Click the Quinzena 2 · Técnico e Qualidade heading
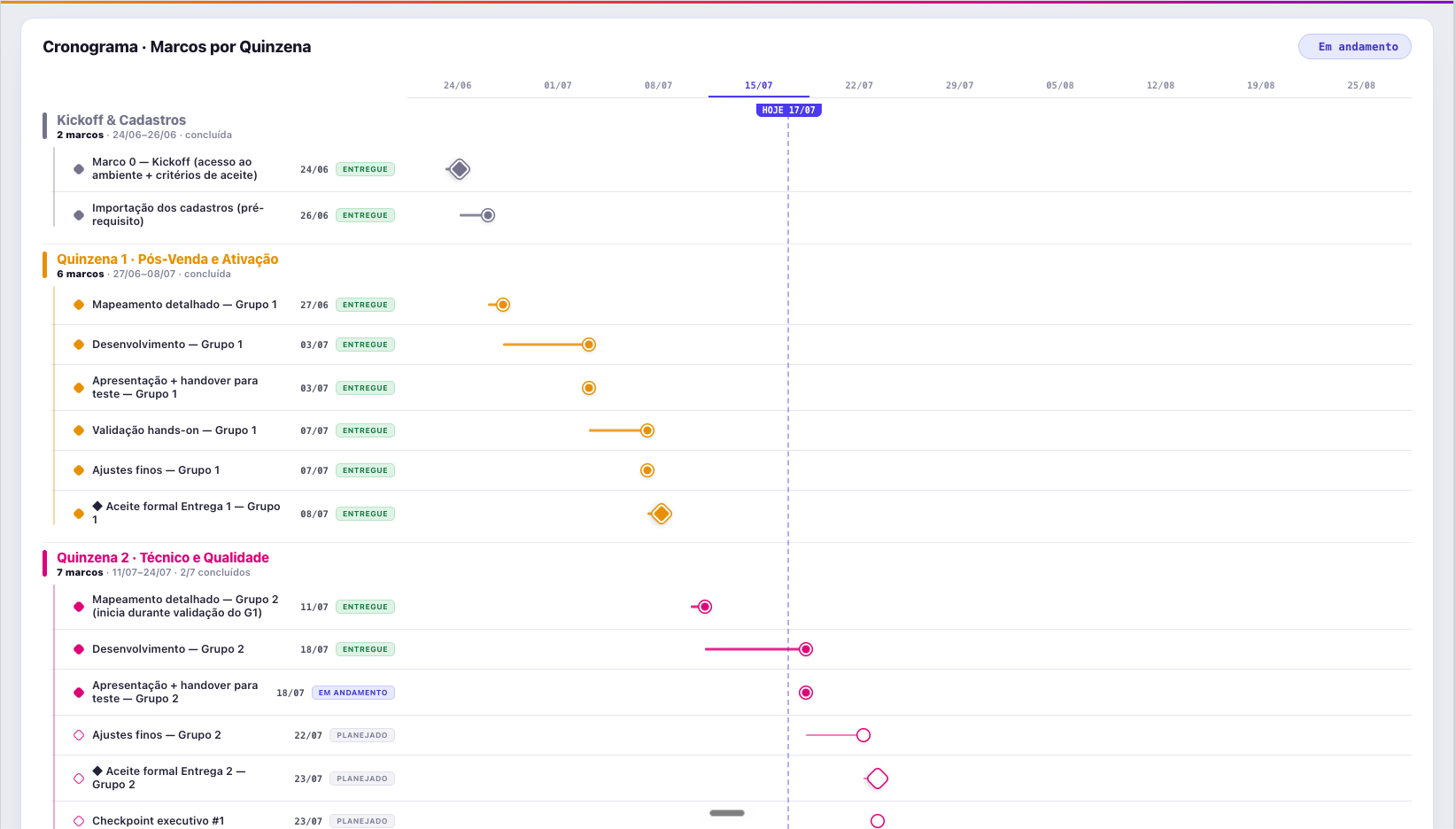Screen dimensions: 1456x829 [x=163, y=557]
